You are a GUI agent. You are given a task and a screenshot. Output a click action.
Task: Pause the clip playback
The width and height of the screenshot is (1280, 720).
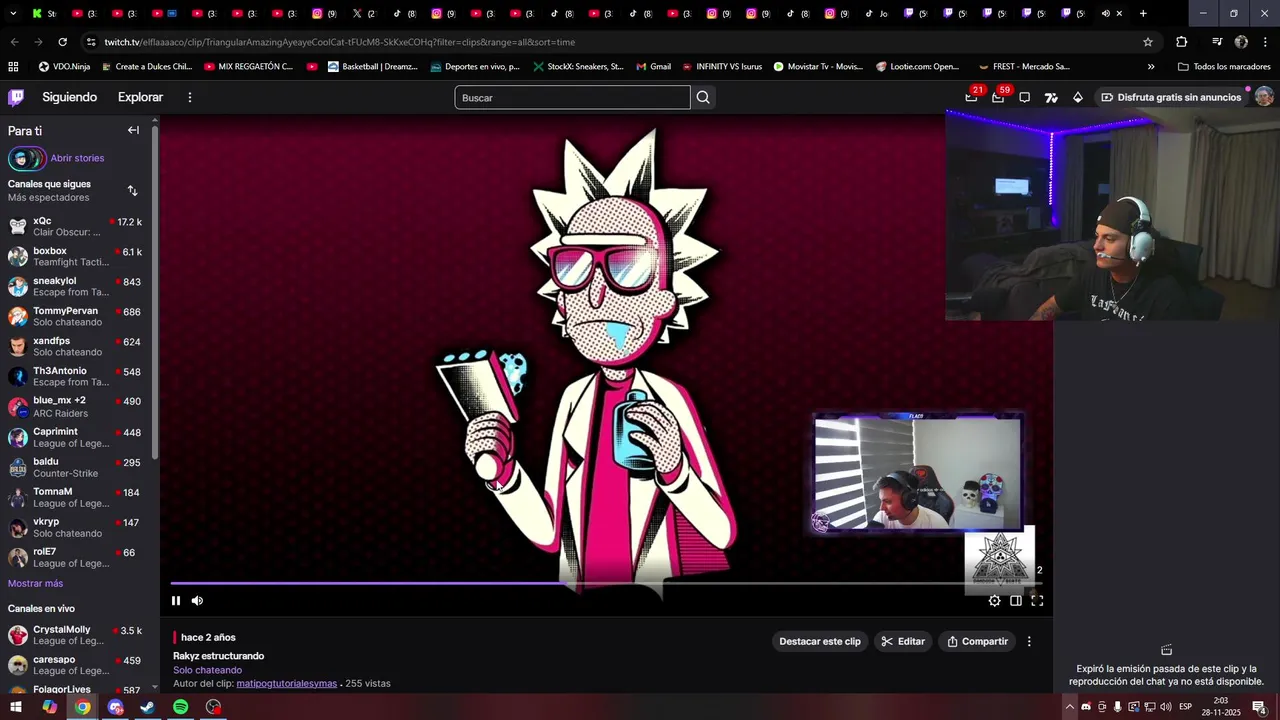(176, 600)
